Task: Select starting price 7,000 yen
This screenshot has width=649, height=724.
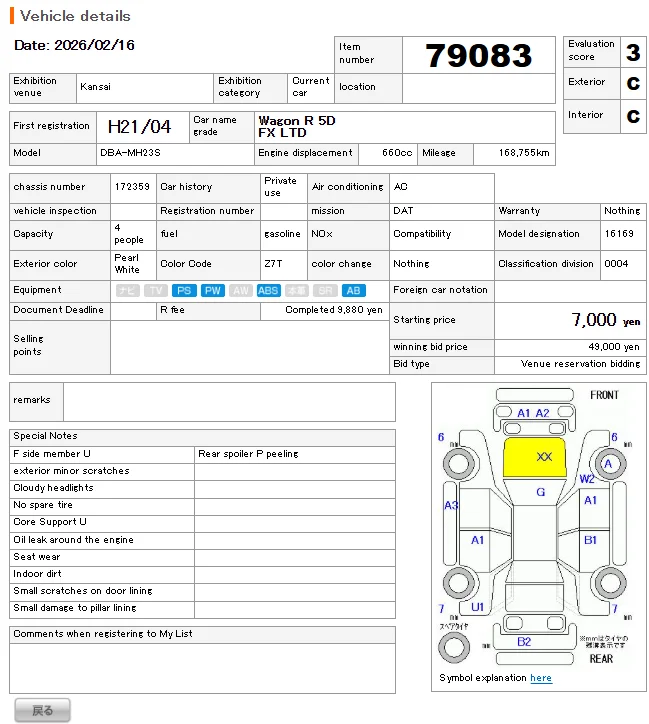Action: pos(606,320)
